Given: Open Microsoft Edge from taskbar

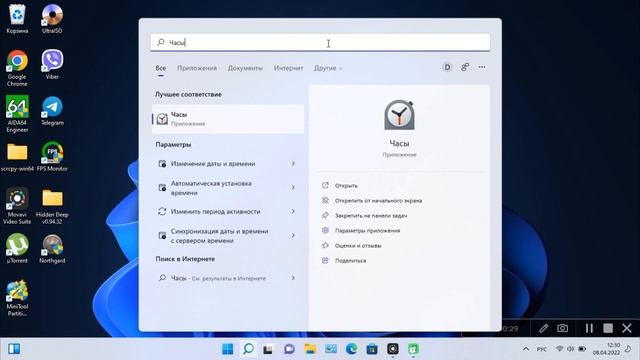Looking at the screenshot, I should pyautogui.click(x=351, y=349).
